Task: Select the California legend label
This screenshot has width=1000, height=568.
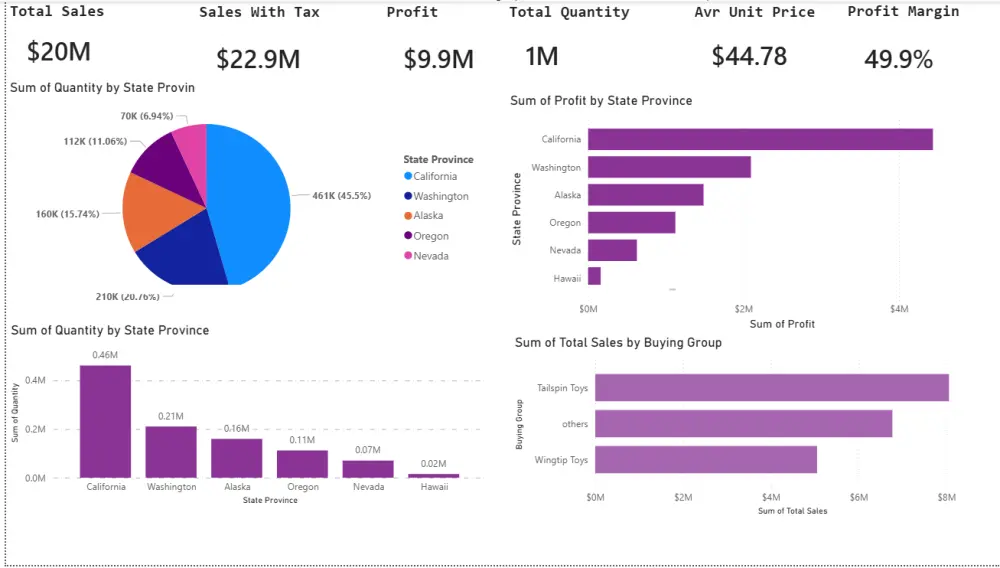Action: click(x=435, y=177)
